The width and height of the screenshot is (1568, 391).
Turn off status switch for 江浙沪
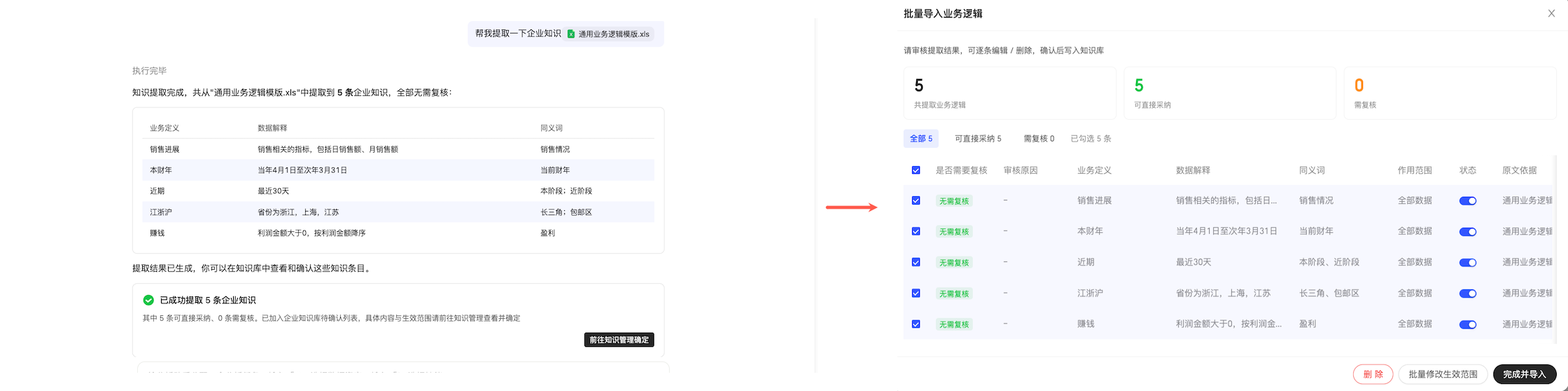[1468, 294]
